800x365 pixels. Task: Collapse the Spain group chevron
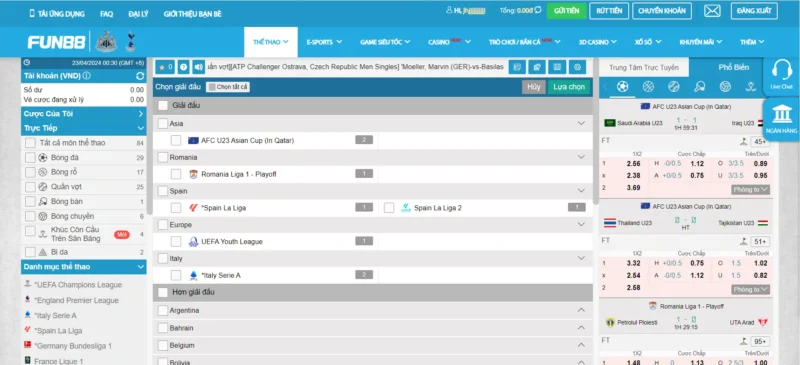[581, 190]
